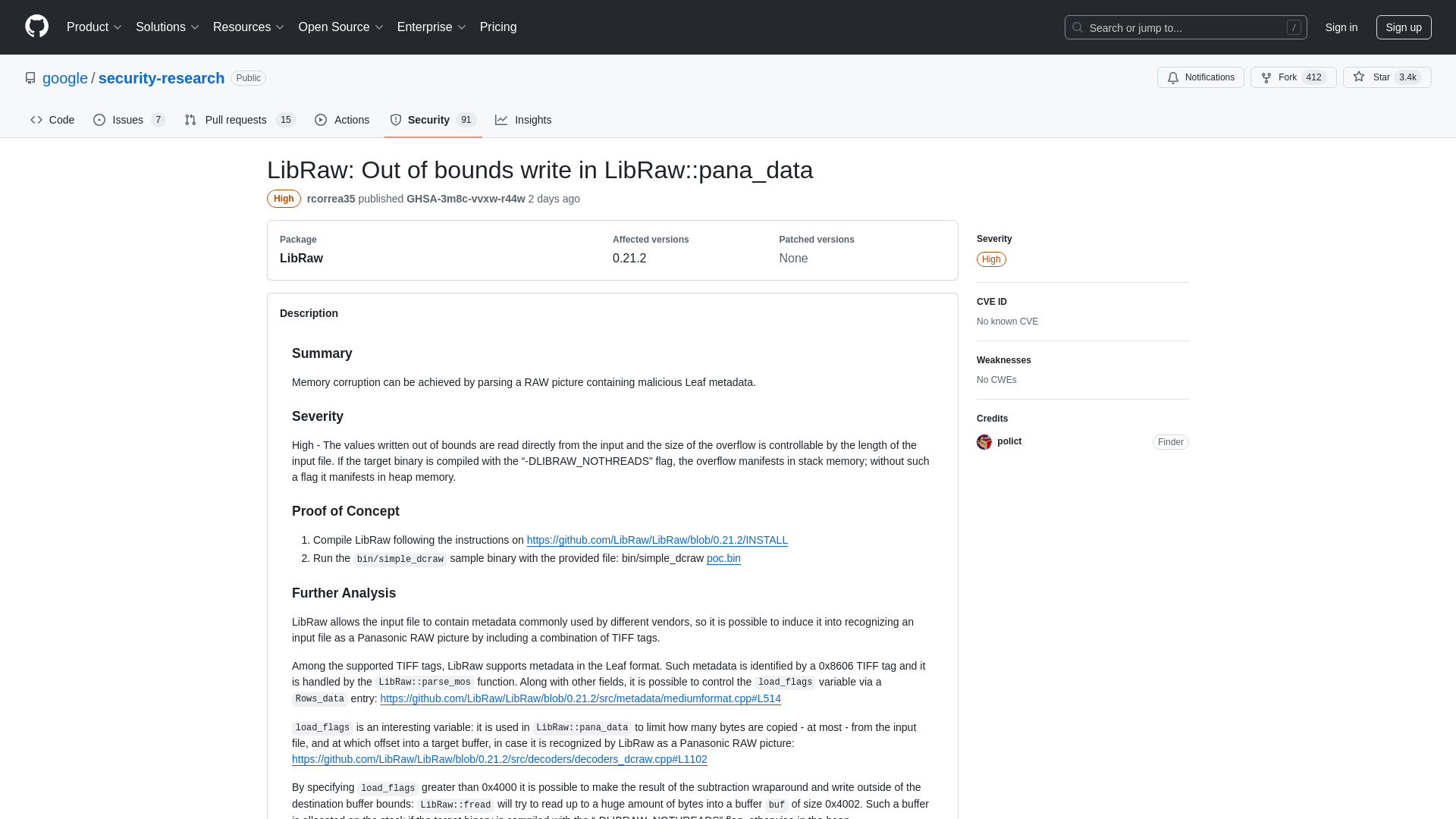Toggle Notifications subscription button
The width and height of the screenshot is (1456, 819).
click(x=1200, y=77)
